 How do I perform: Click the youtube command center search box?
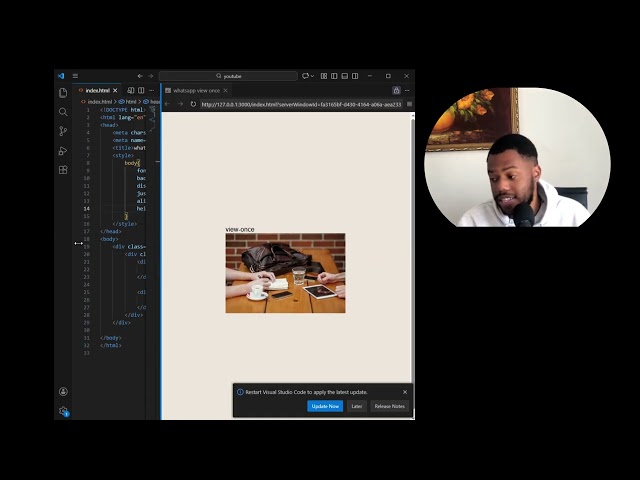pos(228,76)
